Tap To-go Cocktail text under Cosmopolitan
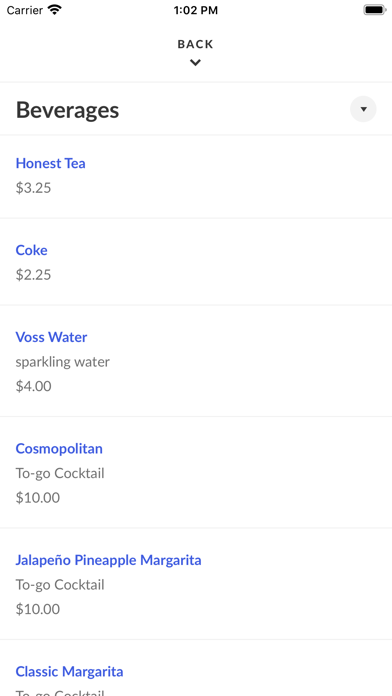The width and height of the screenshot is (392, 696). pos(60,473)
